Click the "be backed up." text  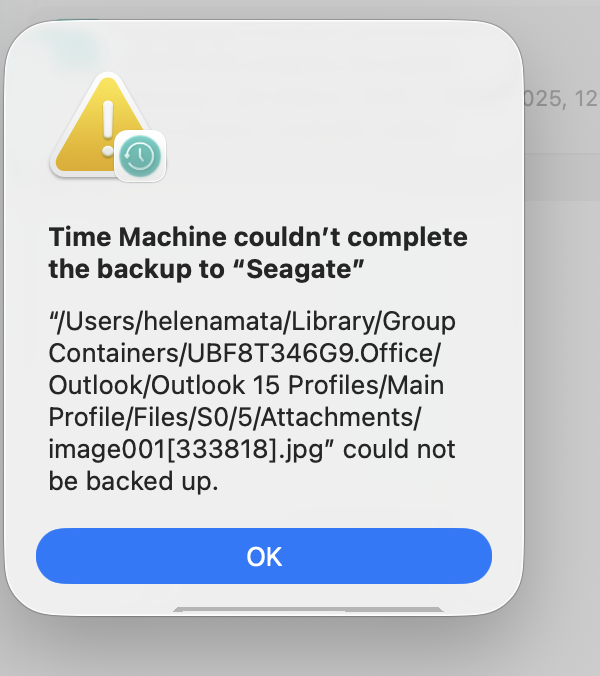(133, 481)
